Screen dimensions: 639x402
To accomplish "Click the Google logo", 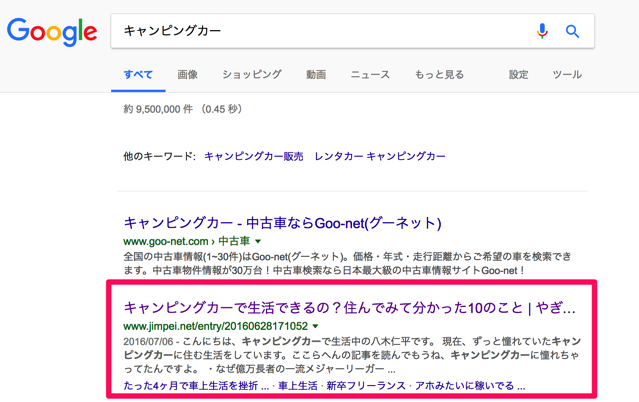I will (52, 31).
